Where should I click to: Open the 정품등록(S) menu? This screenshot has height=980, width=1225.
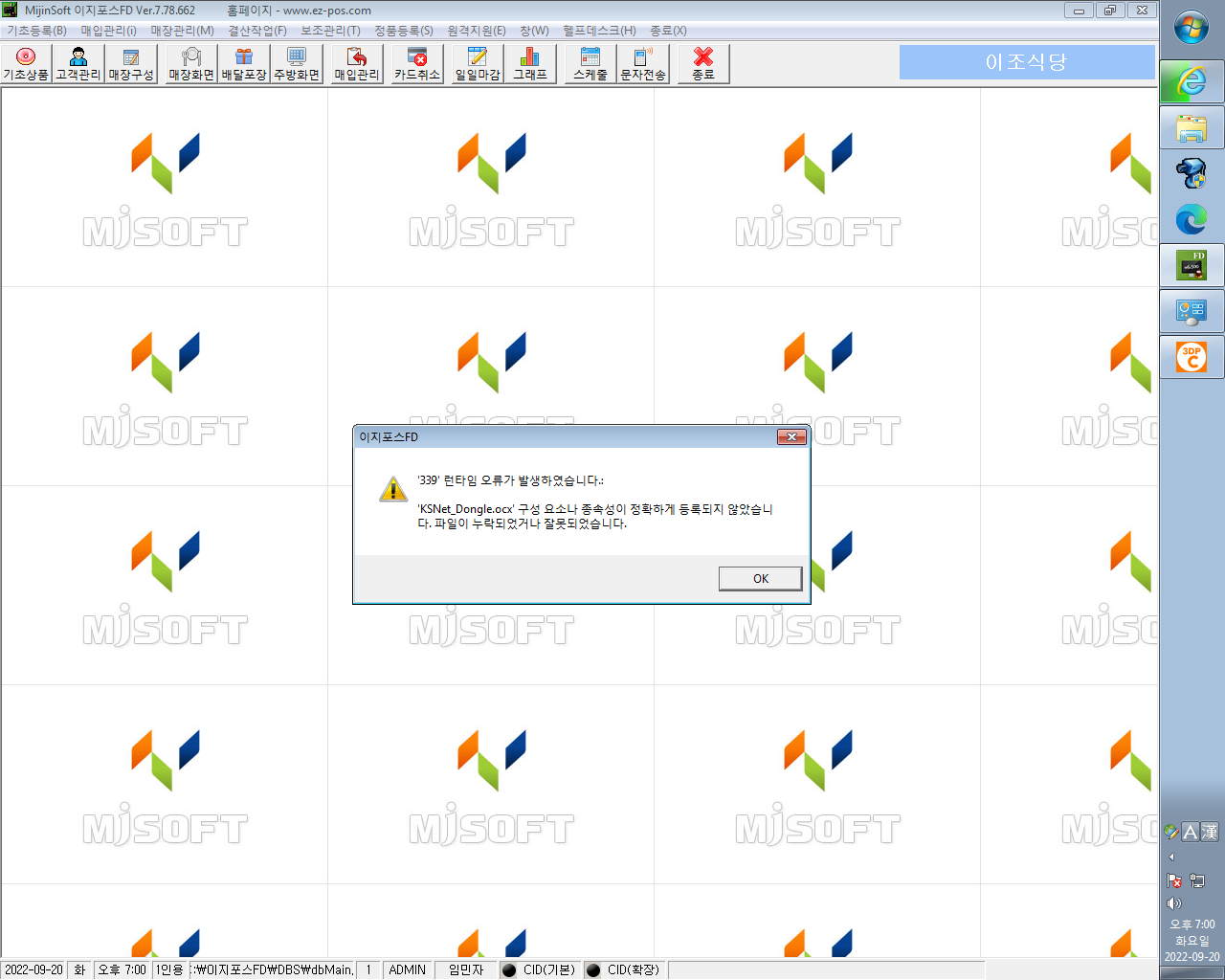[x=404, y=31]
